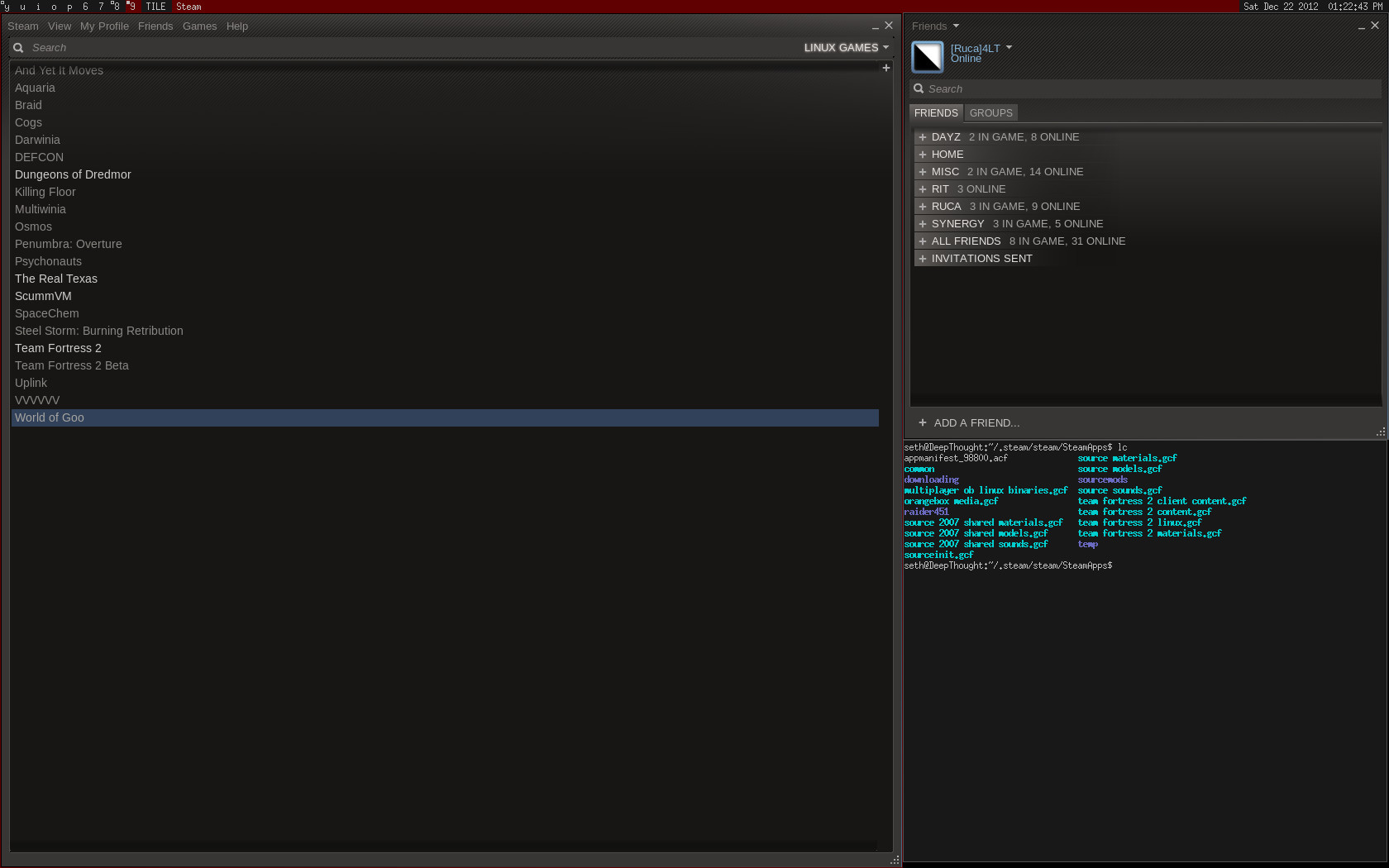Click the plus icon above the games list

[x=885, y=69]
